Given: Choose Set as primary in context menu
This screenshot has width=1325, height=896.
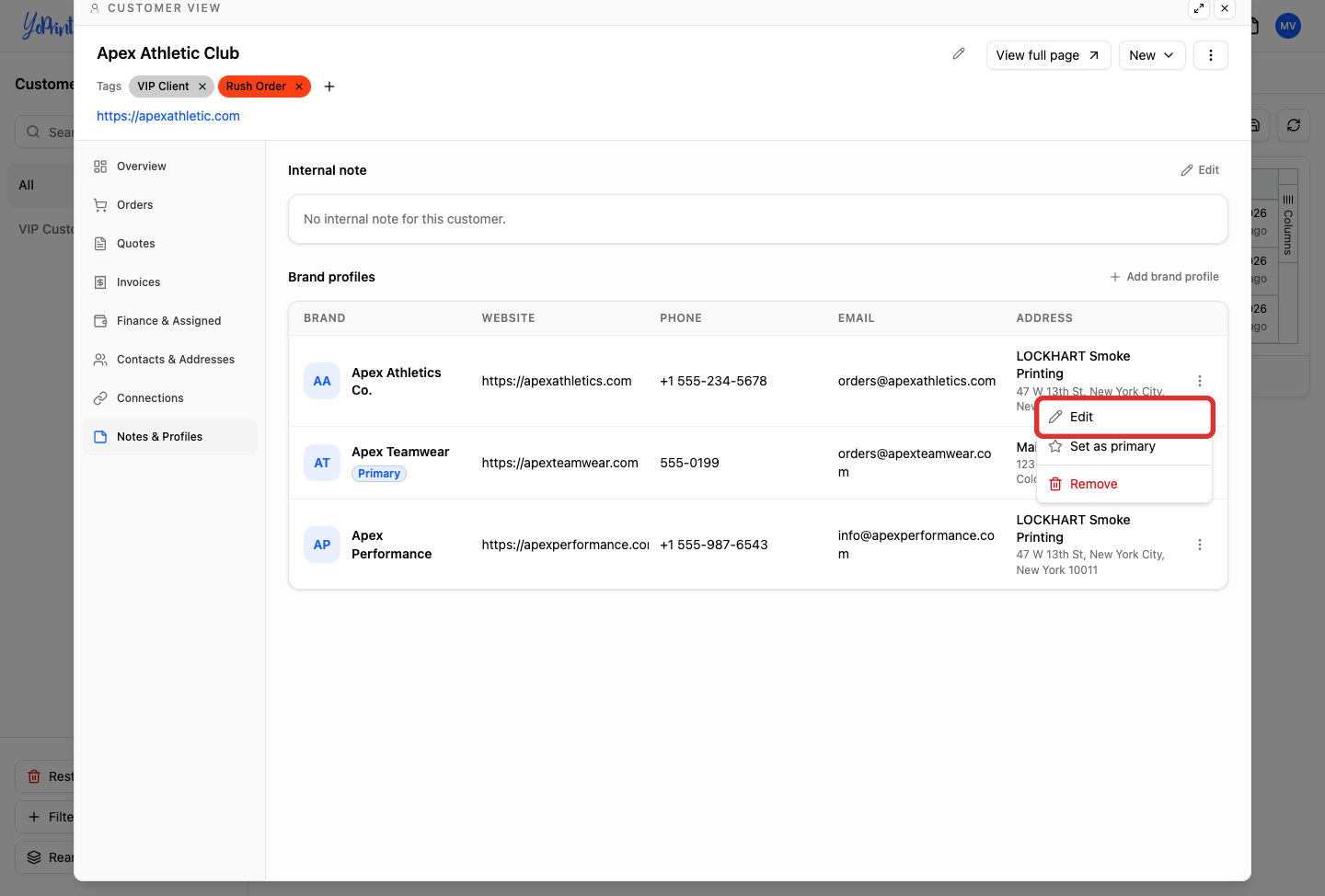Looking at the screenshot, I should [x=1124, y=446].
